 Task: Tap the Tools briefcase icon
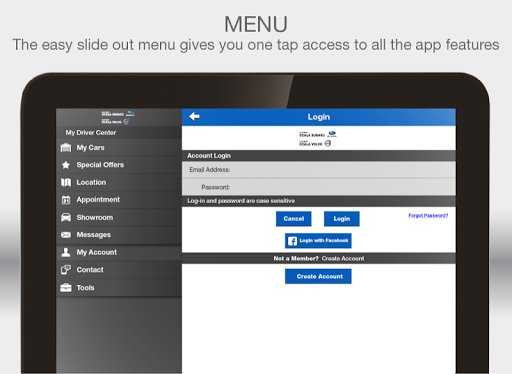66,287
